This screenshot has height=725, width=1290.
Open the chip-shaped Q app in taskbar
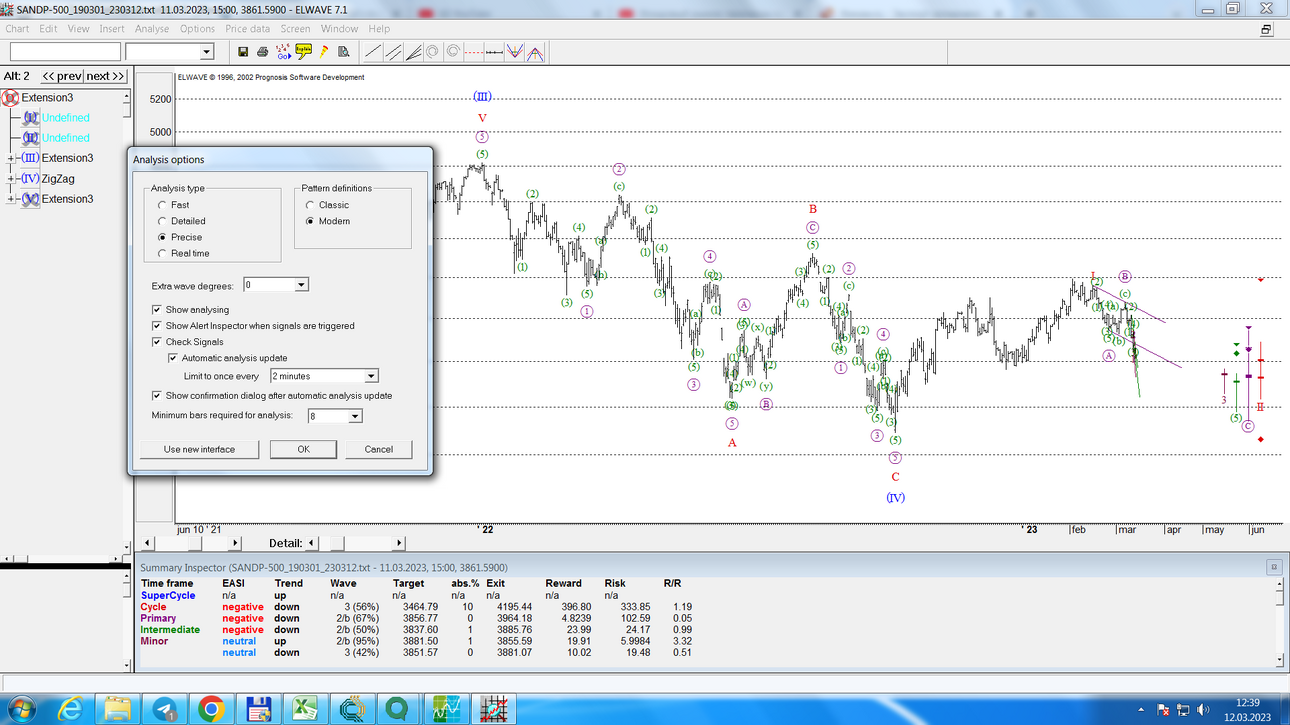point(353,709)
